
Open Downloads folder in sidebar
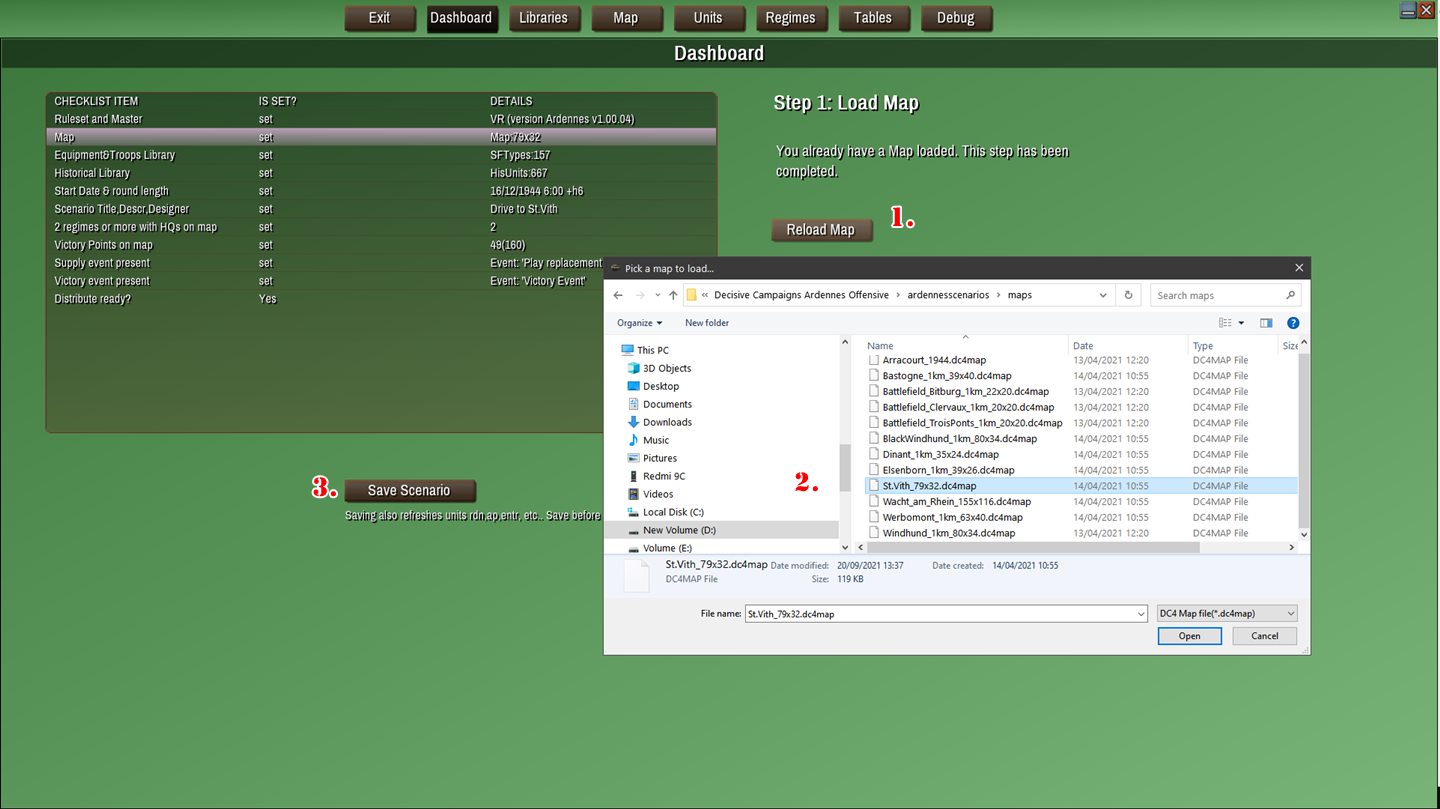[667, 422]
